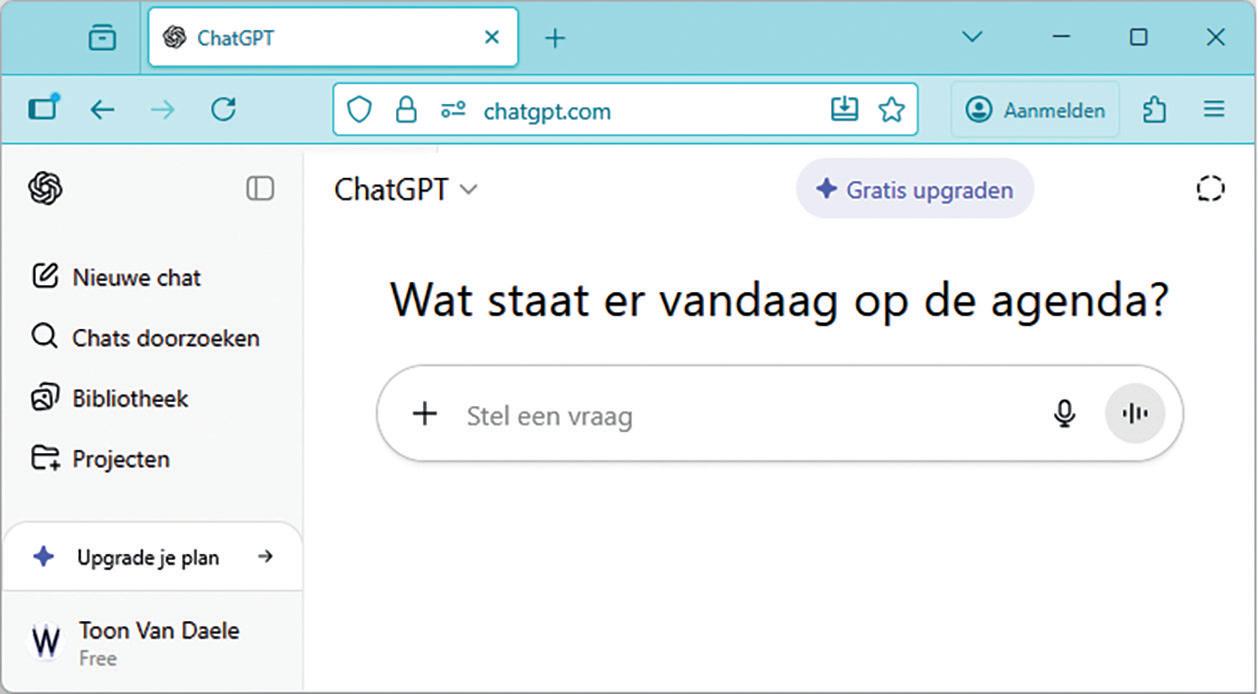Collapse the sidebar with panel icon

pos(260,188)
